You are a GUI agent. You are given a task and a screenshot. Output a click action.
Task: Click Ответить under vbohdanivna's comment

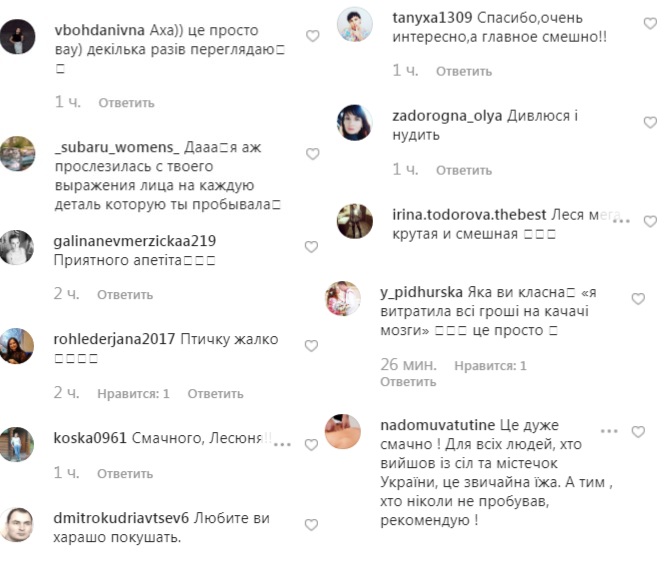point(126,103)
